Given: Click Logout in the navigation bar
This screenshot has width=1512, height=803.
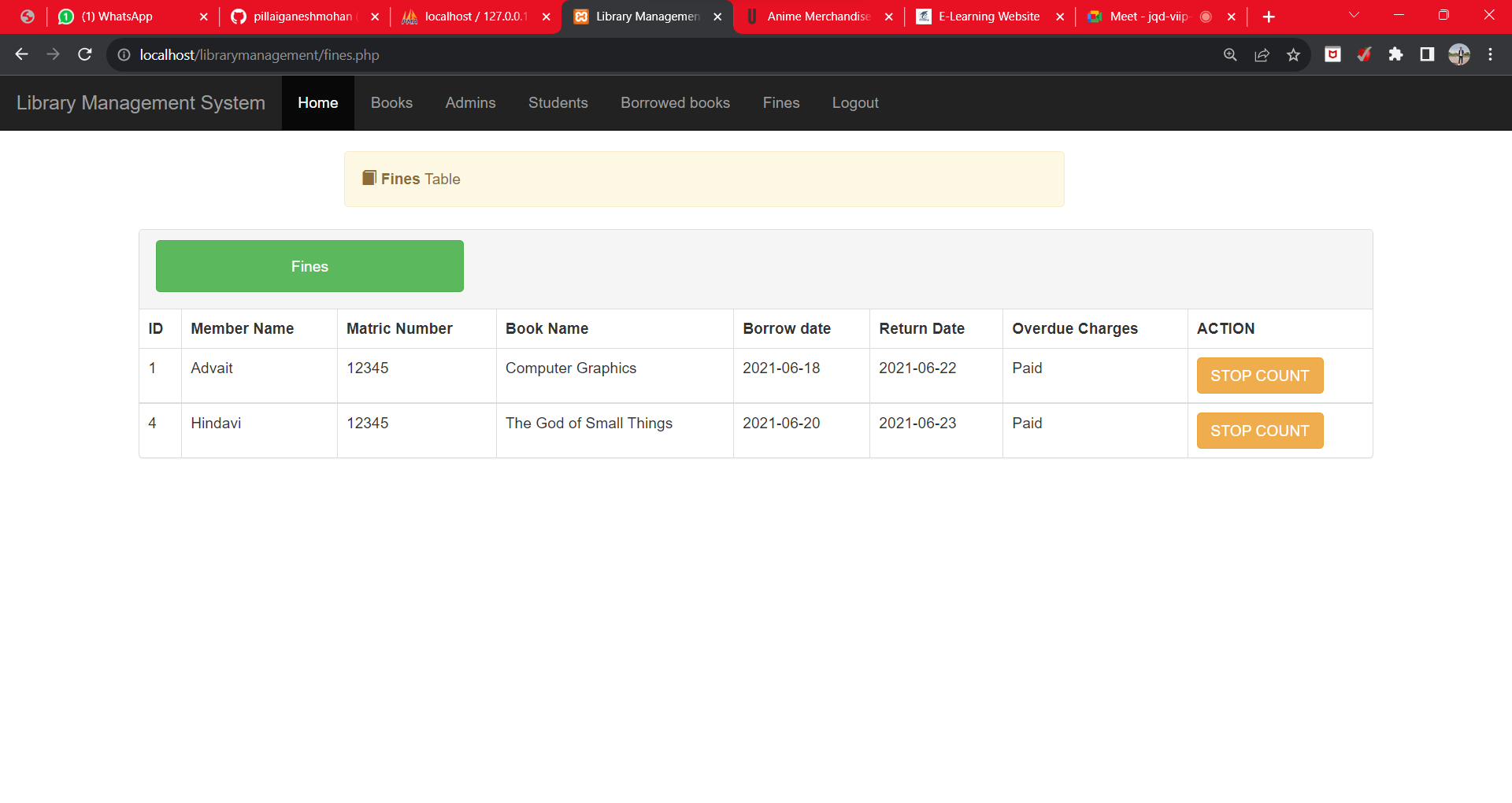Looking at the screenshot, I should (855, 102).
